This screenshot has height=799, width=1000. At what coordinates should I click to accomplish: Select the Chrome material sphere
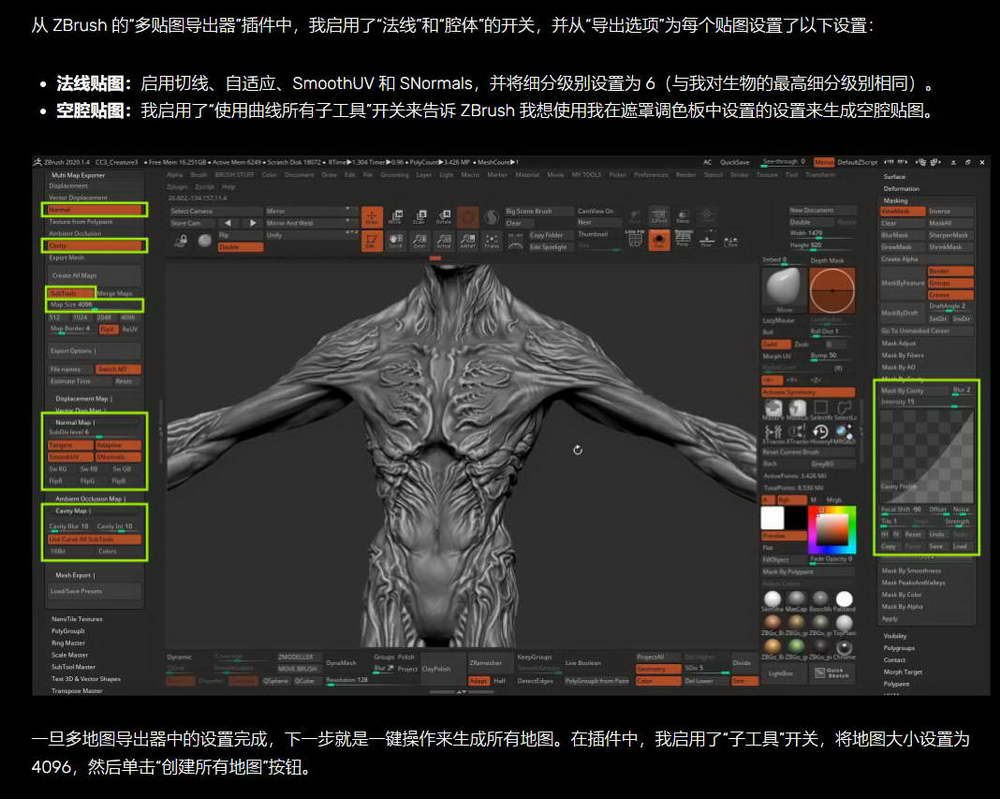[x=844, y=647]
